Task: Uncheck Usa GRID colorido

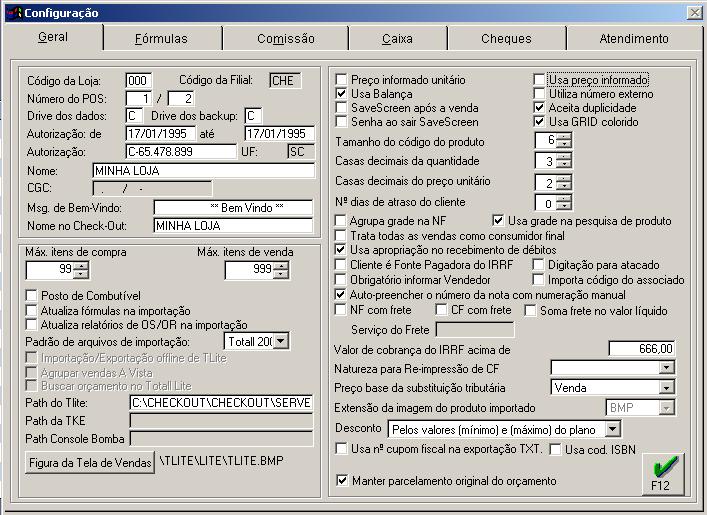Action: point(539,122)
